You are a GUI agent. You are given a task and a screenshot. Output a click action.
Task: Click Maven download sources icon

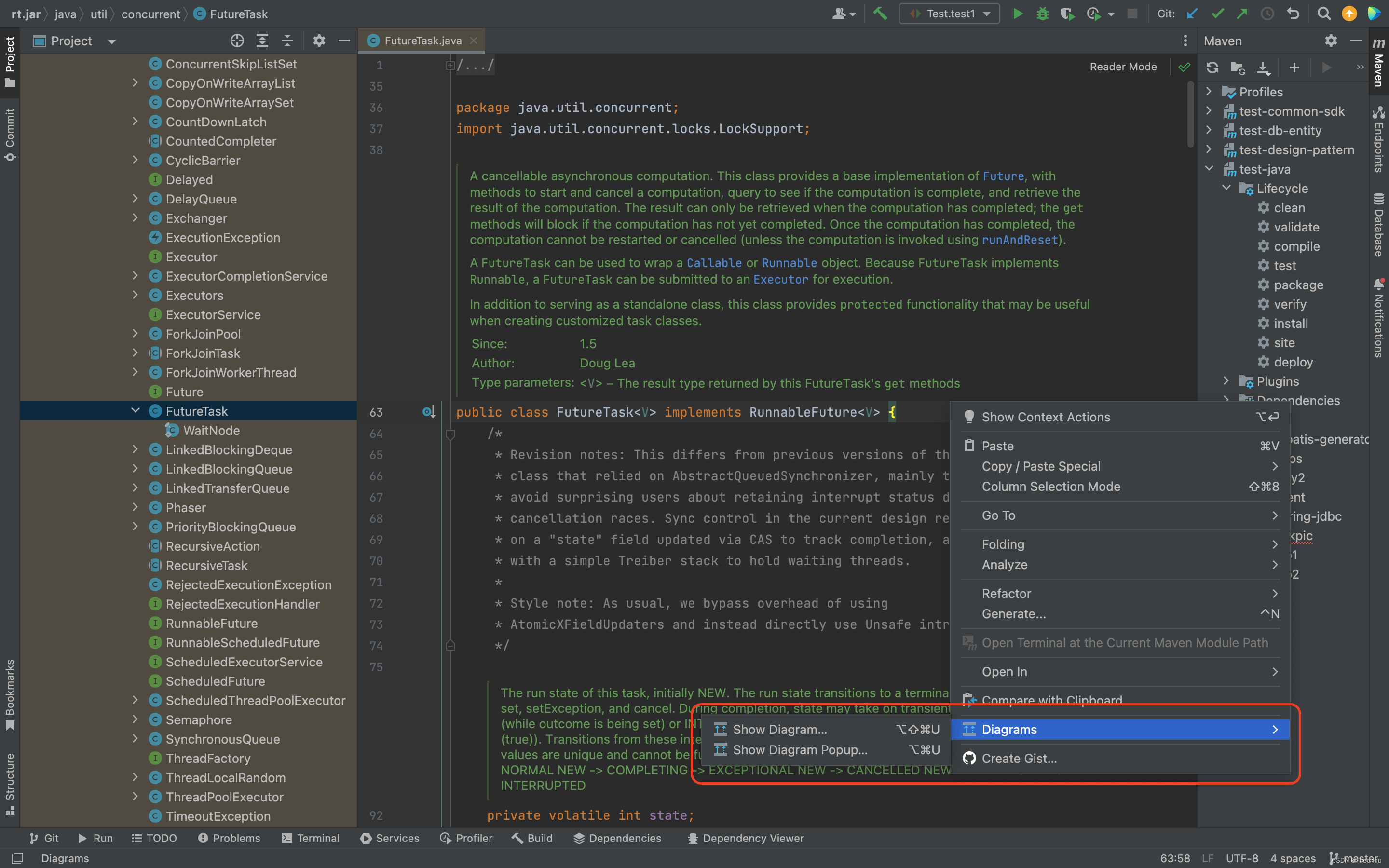[1263, 68]
